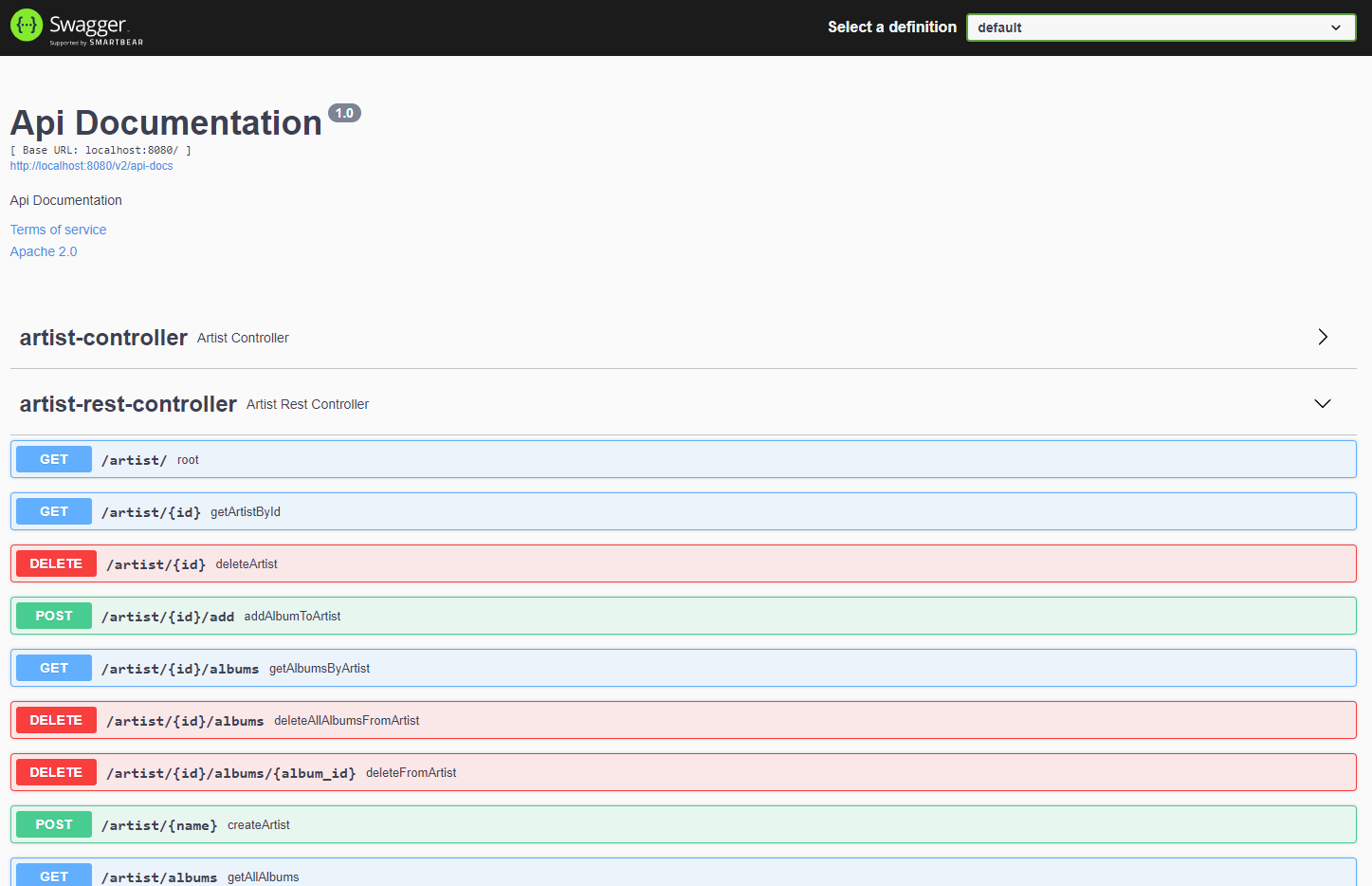Click the artist-controller section title
1372x886 pixels.
coord(103,338)
